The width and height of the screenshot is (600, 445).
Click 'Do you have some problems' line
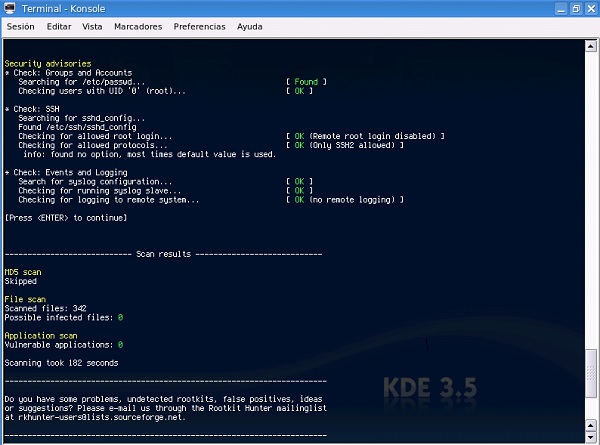pyautogui.click(x=163, y=399)
